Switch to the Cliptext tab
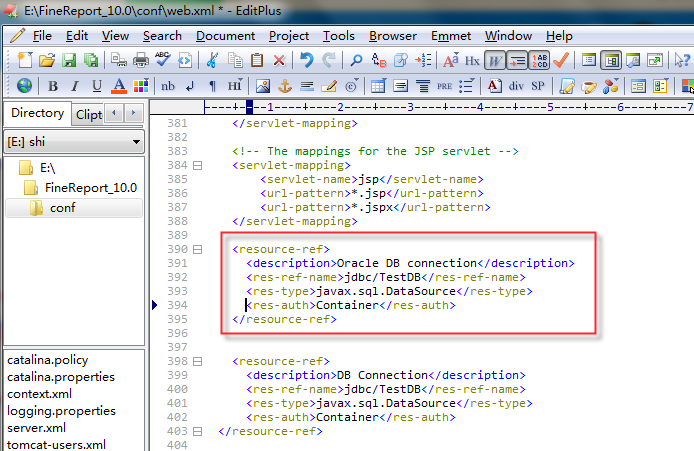The image size is (694, 451). point(89,115)
